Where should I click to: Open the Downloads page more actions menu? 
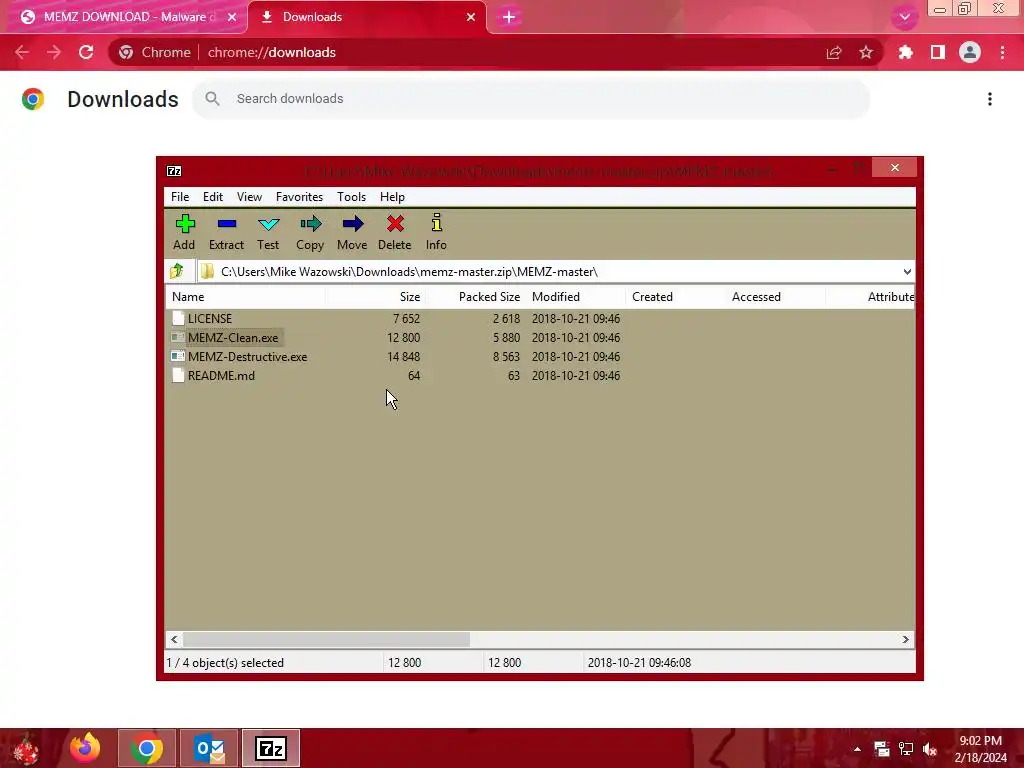[990, 99]
